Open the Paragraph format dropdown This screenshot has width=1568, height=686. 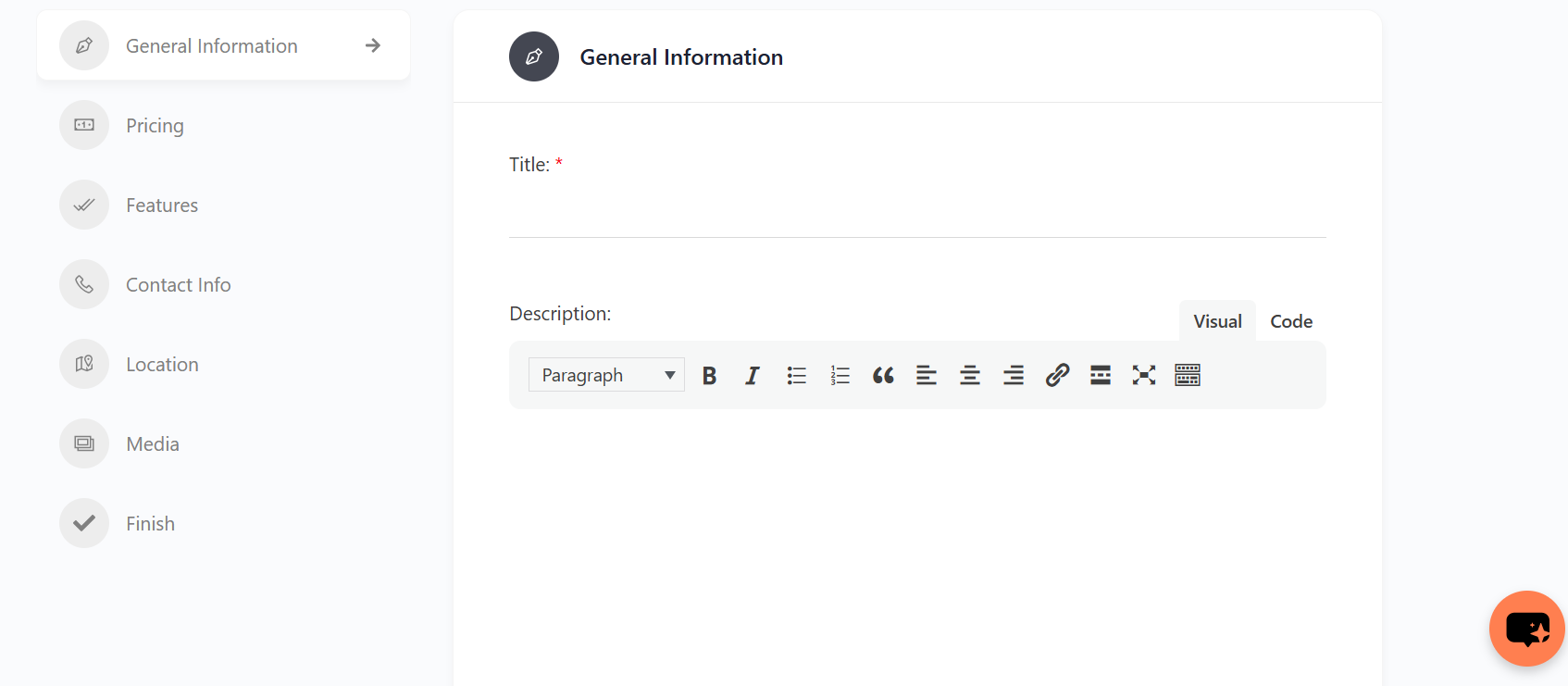606,375
